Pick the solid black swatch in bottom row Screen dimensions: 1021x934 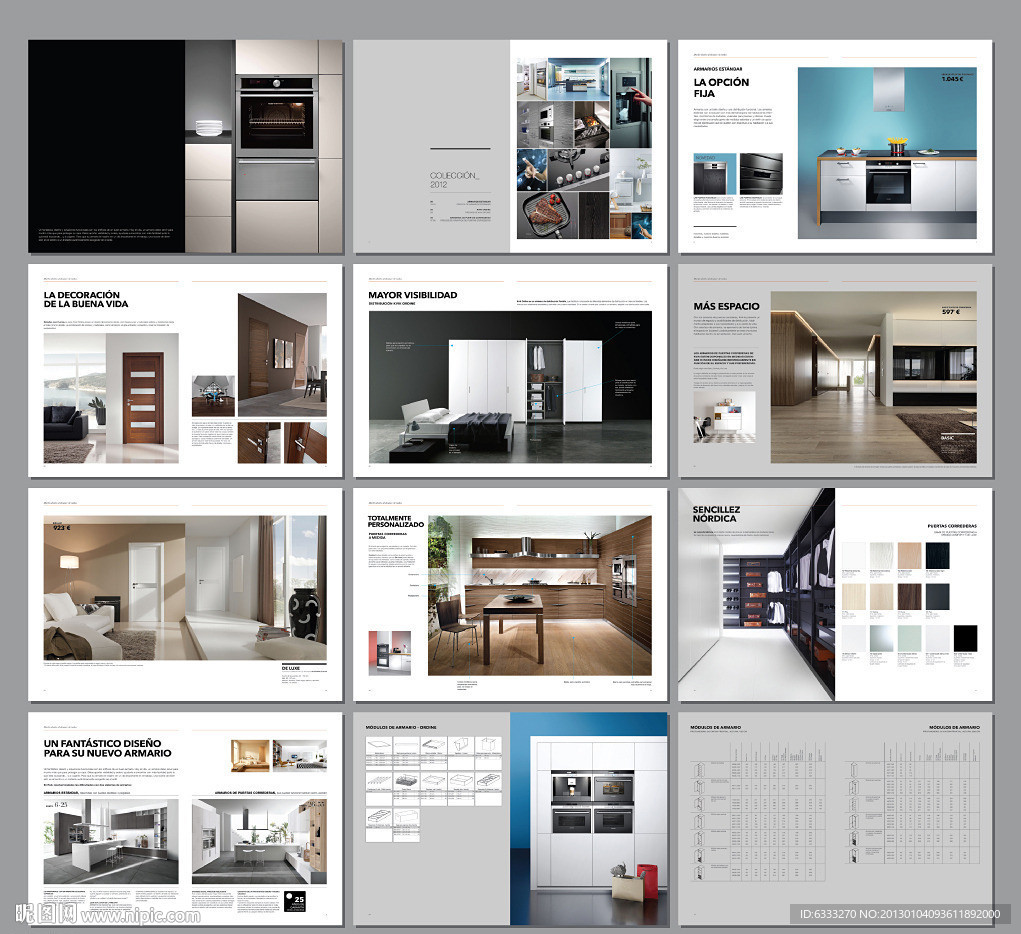point(965,638)
